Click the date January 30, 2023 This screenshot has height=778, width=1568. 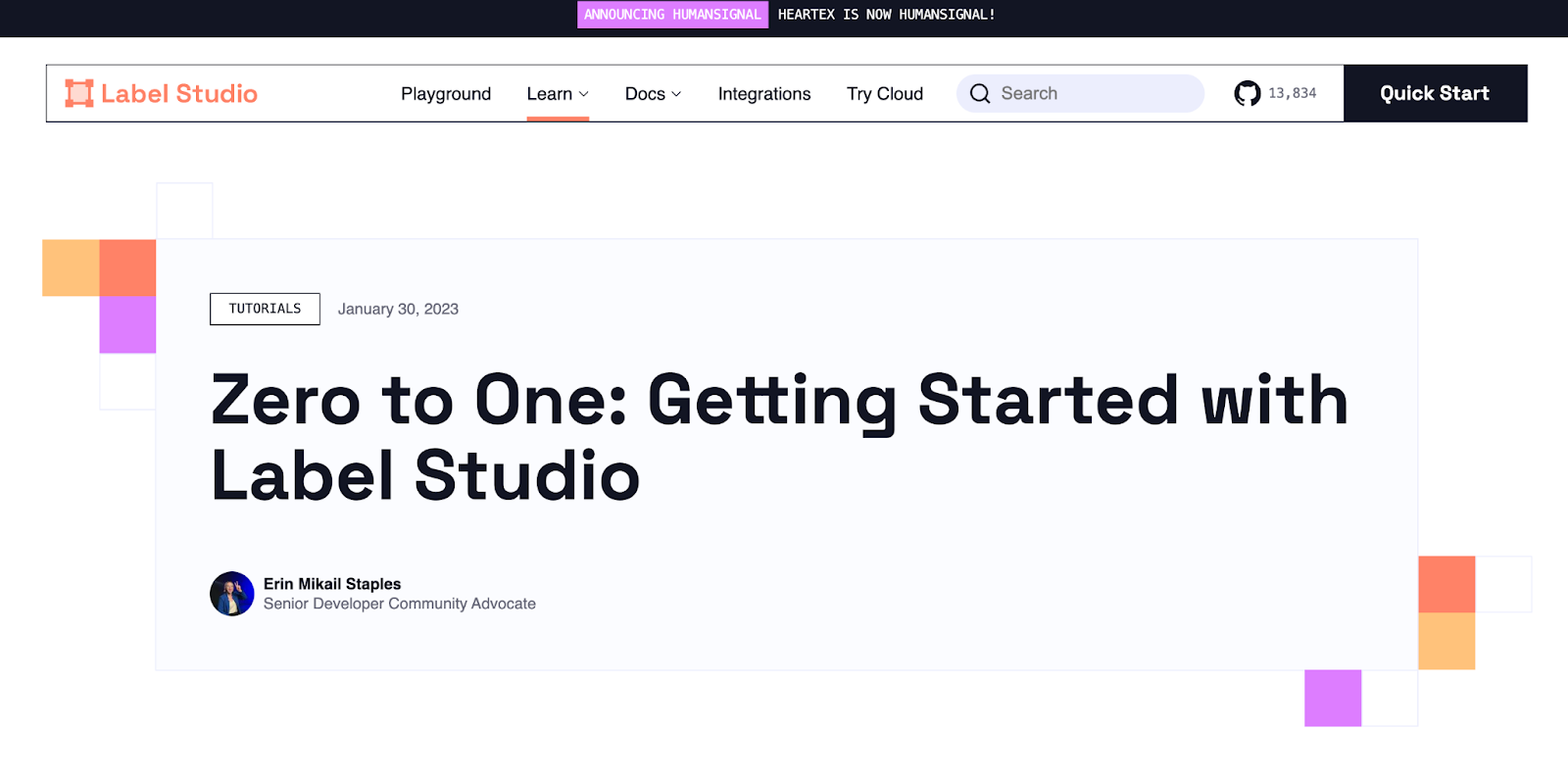(398, 309)
